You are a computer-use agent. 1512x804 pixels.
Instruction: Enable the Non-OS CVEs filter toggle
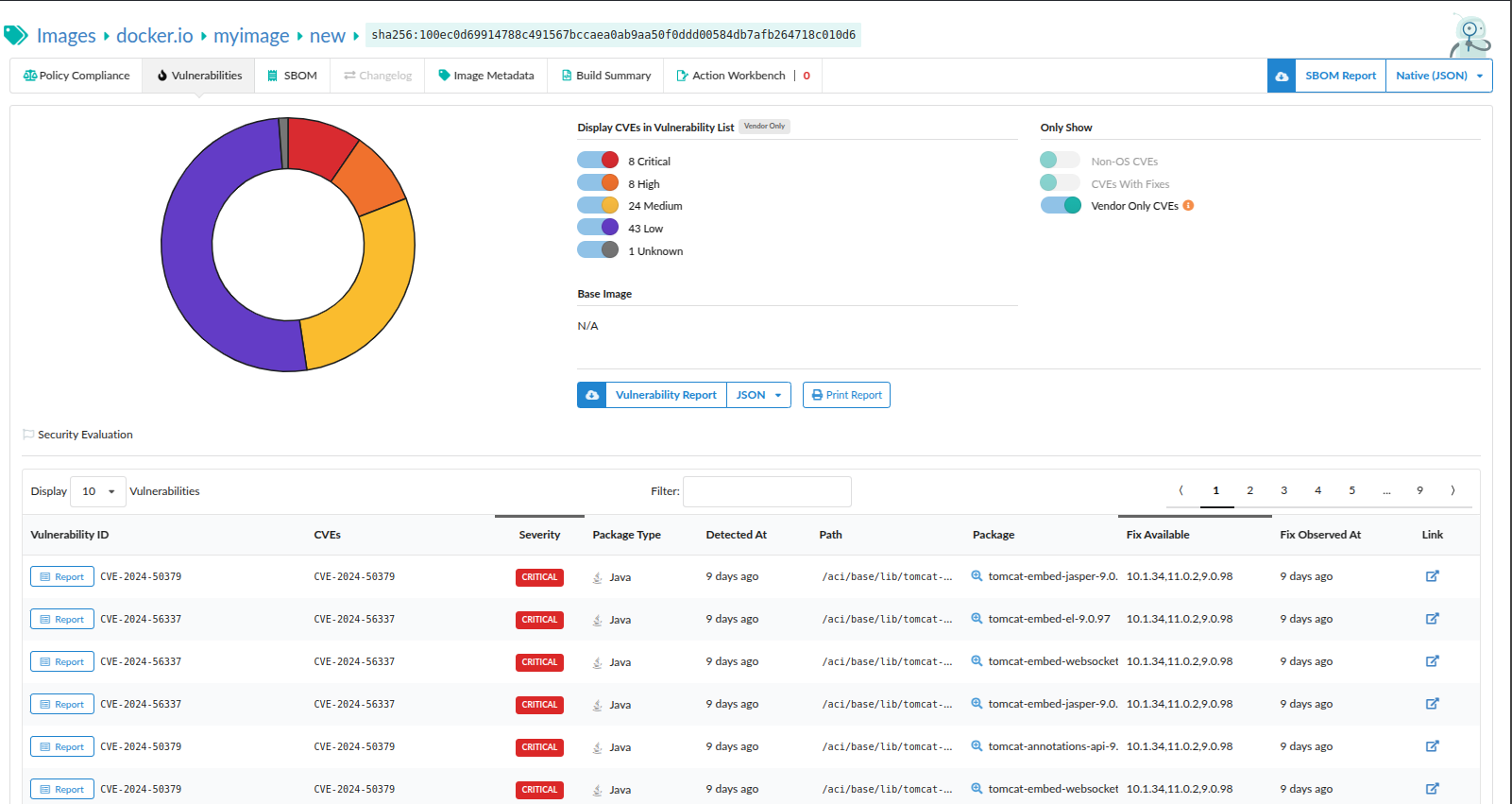click(x=1060, y=161)
